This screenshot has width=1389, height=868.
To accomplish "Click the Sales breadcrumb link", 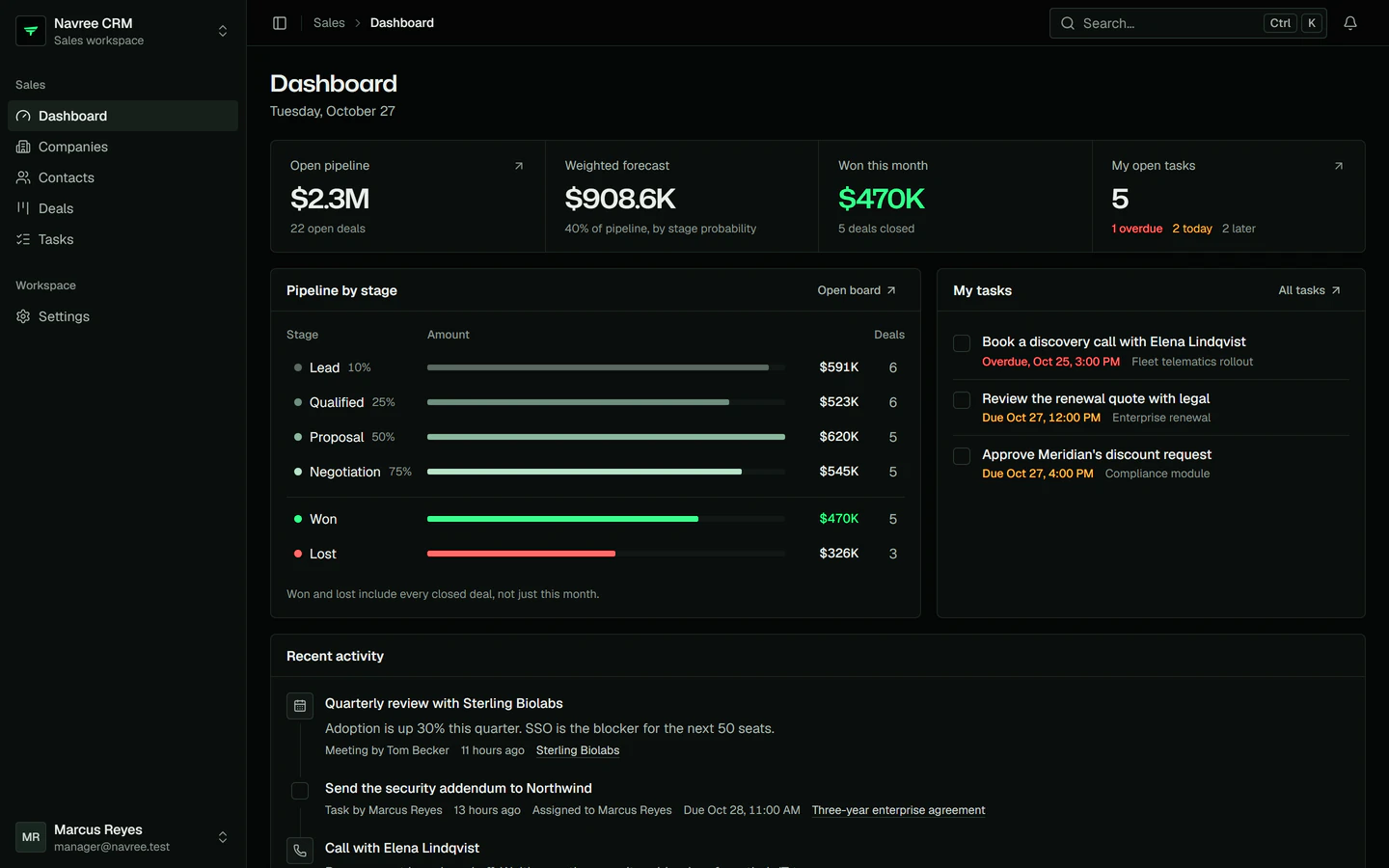I will [x=329, y=23].
